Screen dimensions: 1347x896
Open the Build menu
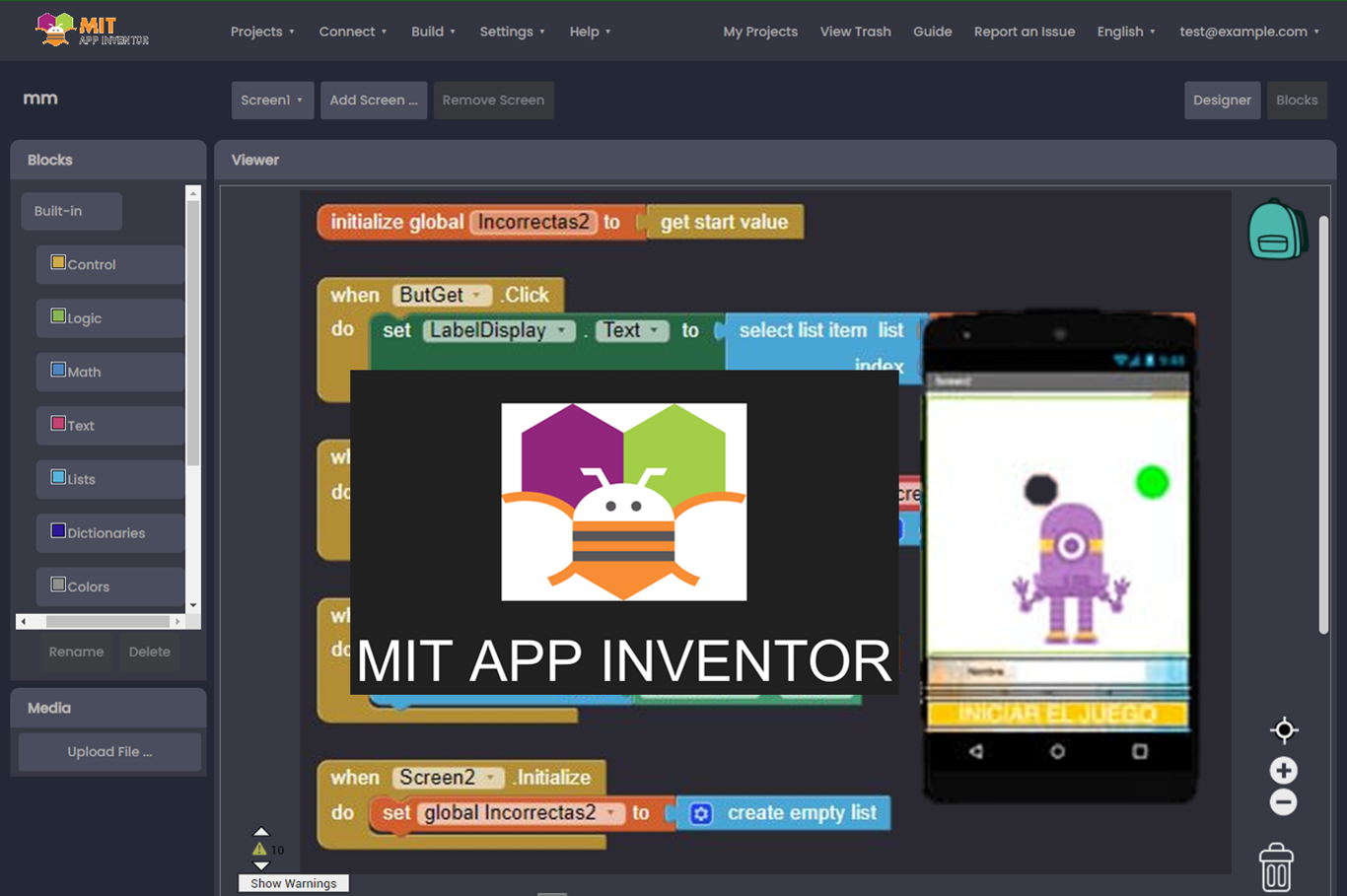[x=433, y=32]
